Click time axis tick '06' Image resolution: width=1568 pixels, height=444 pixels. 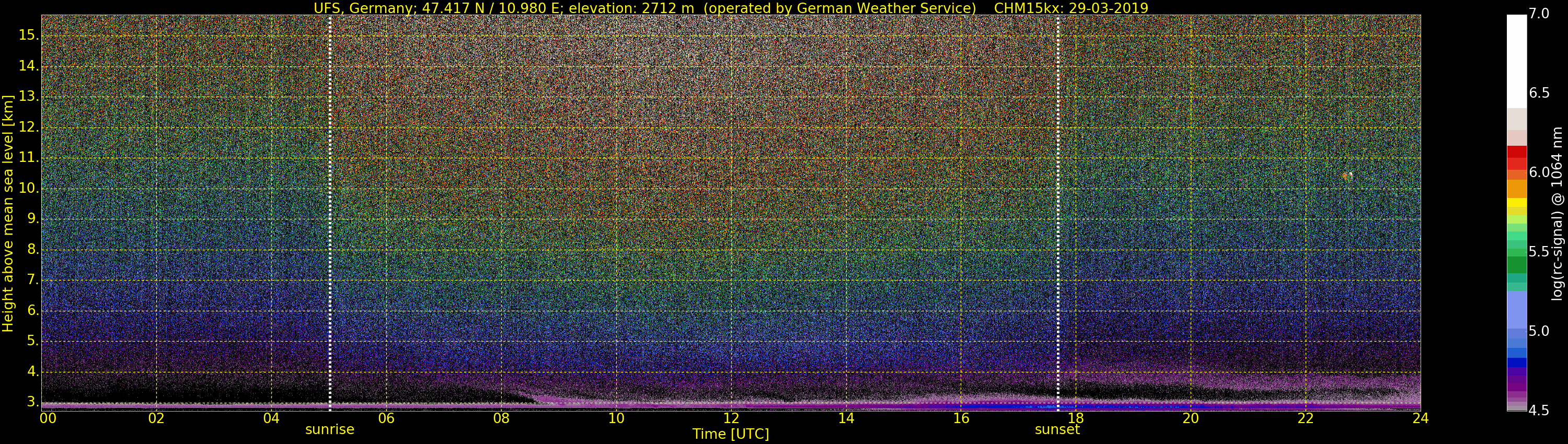click(x=387, y=418)
